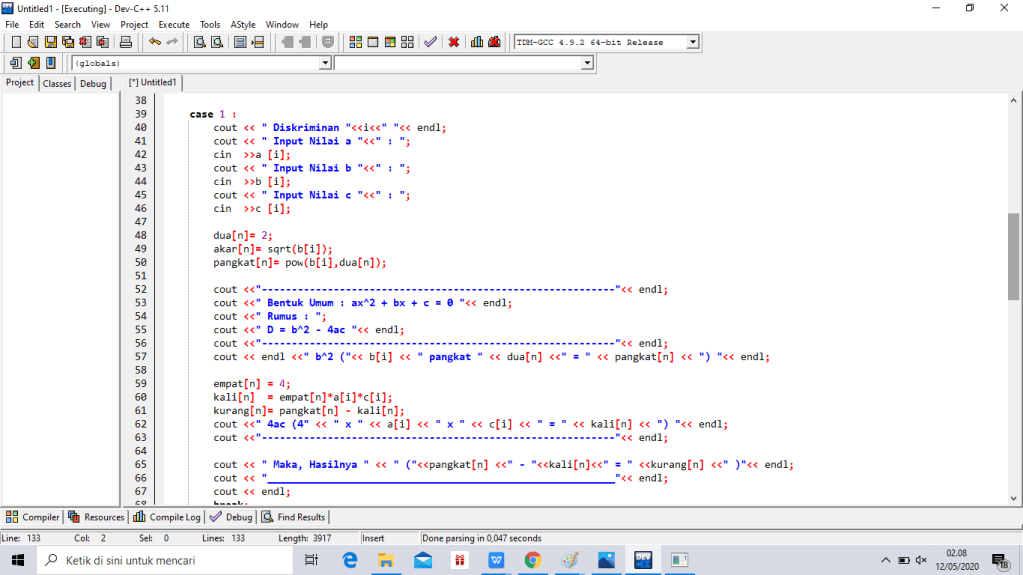Image resolution: width=1023 pixels, height=575 pixels.
Task: Open the Compile Log bottom tab
Action: (168, 517)
